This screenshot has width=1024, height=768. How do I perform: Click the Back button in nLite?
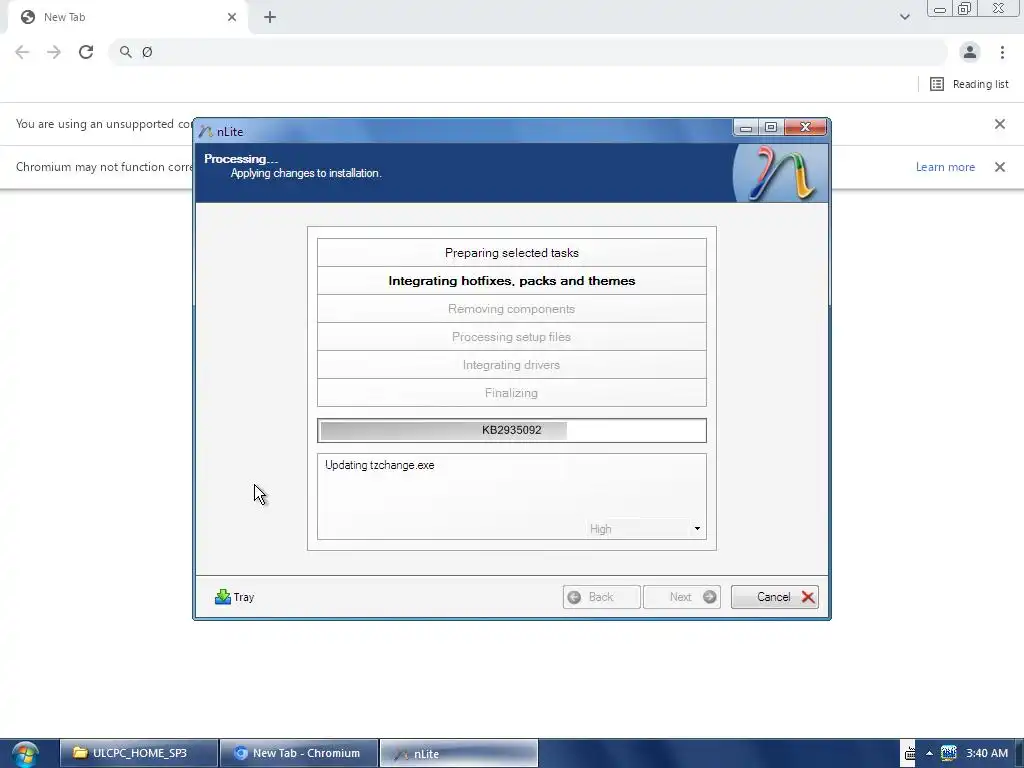tap(601, 597)
